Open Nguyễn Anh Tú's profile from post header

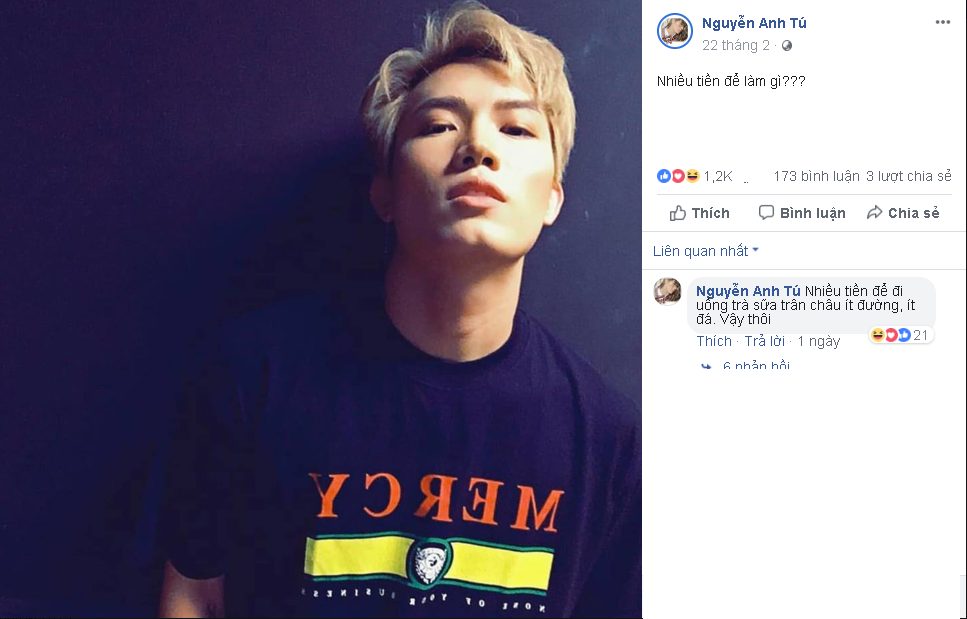coord(754,23)
